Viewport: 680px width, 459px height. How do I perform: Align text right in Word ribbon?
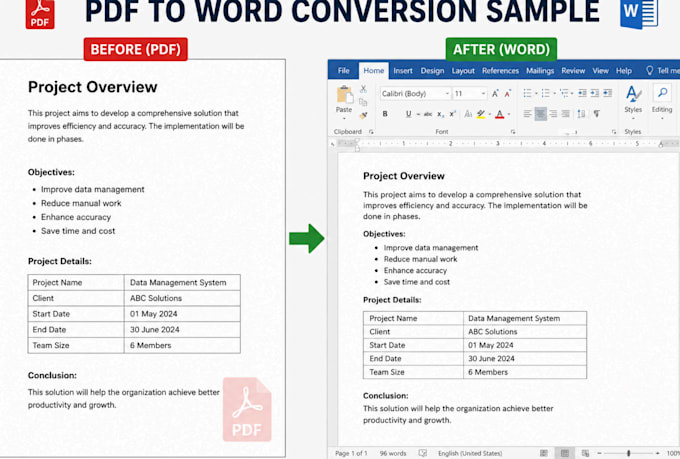pyautogui.click(x=553, y=114)
